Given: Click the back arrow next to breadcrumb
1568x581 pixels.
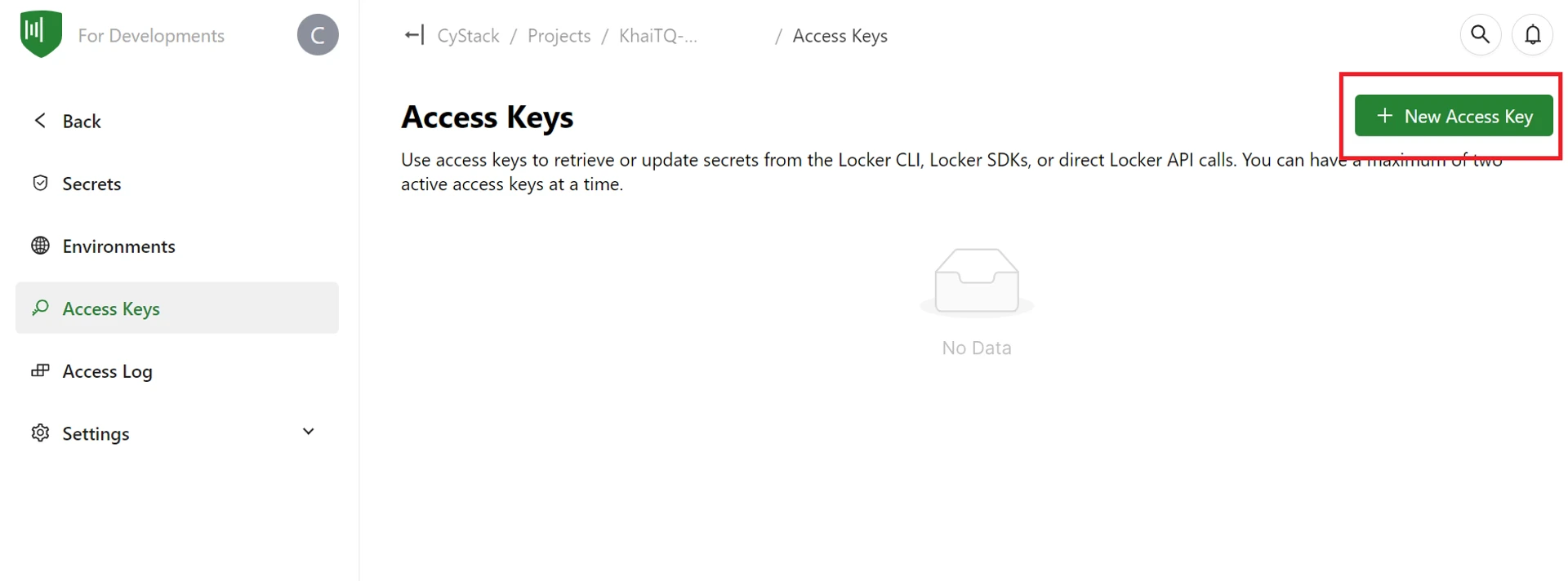Looking at the screenshot, I should coord(414,35).
